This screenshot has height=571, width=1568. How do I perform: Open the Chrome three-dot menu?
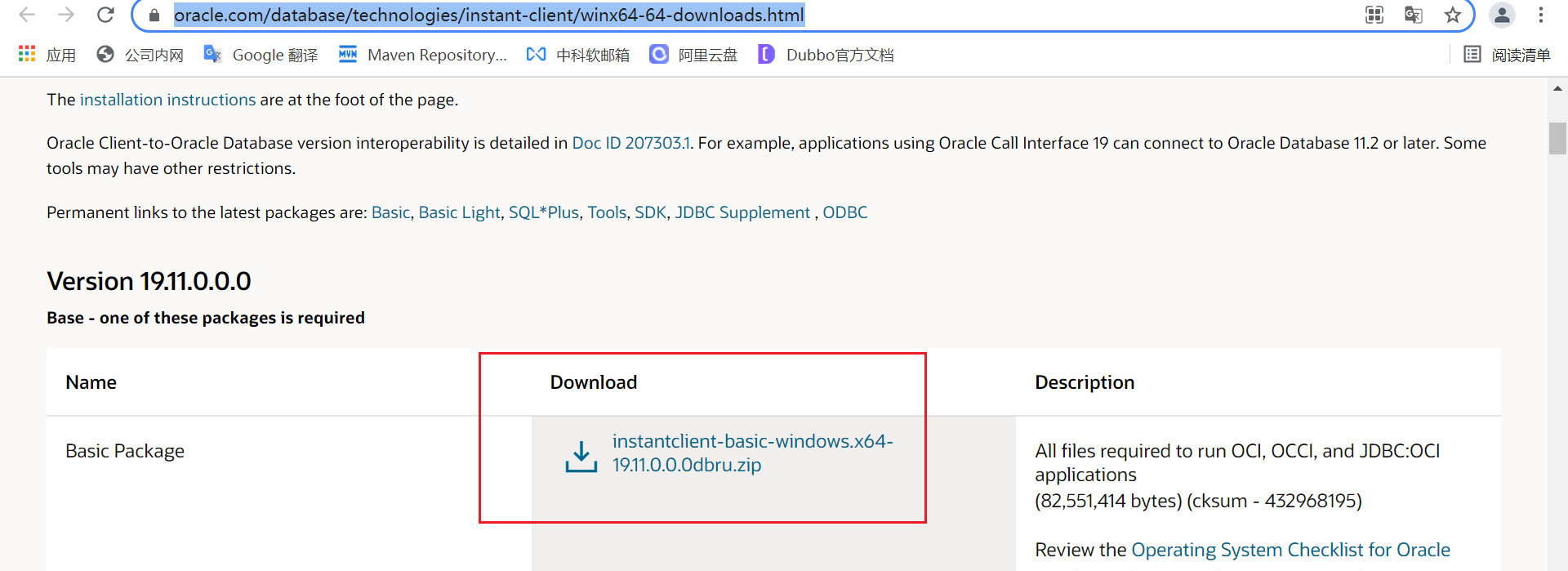1541,15
